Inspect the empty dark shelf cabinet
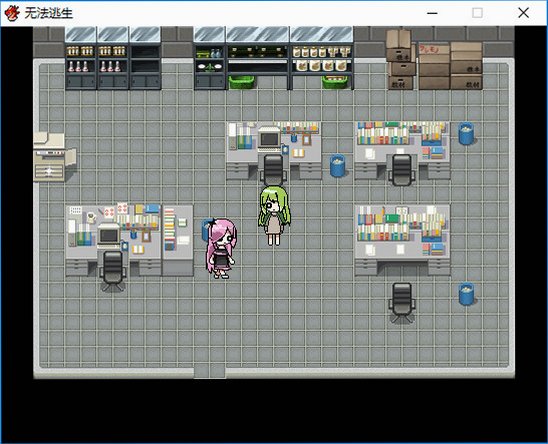Image resolution: width=548 pixels, height=444 pixels. pyautogui.click(x=145, y=58)
